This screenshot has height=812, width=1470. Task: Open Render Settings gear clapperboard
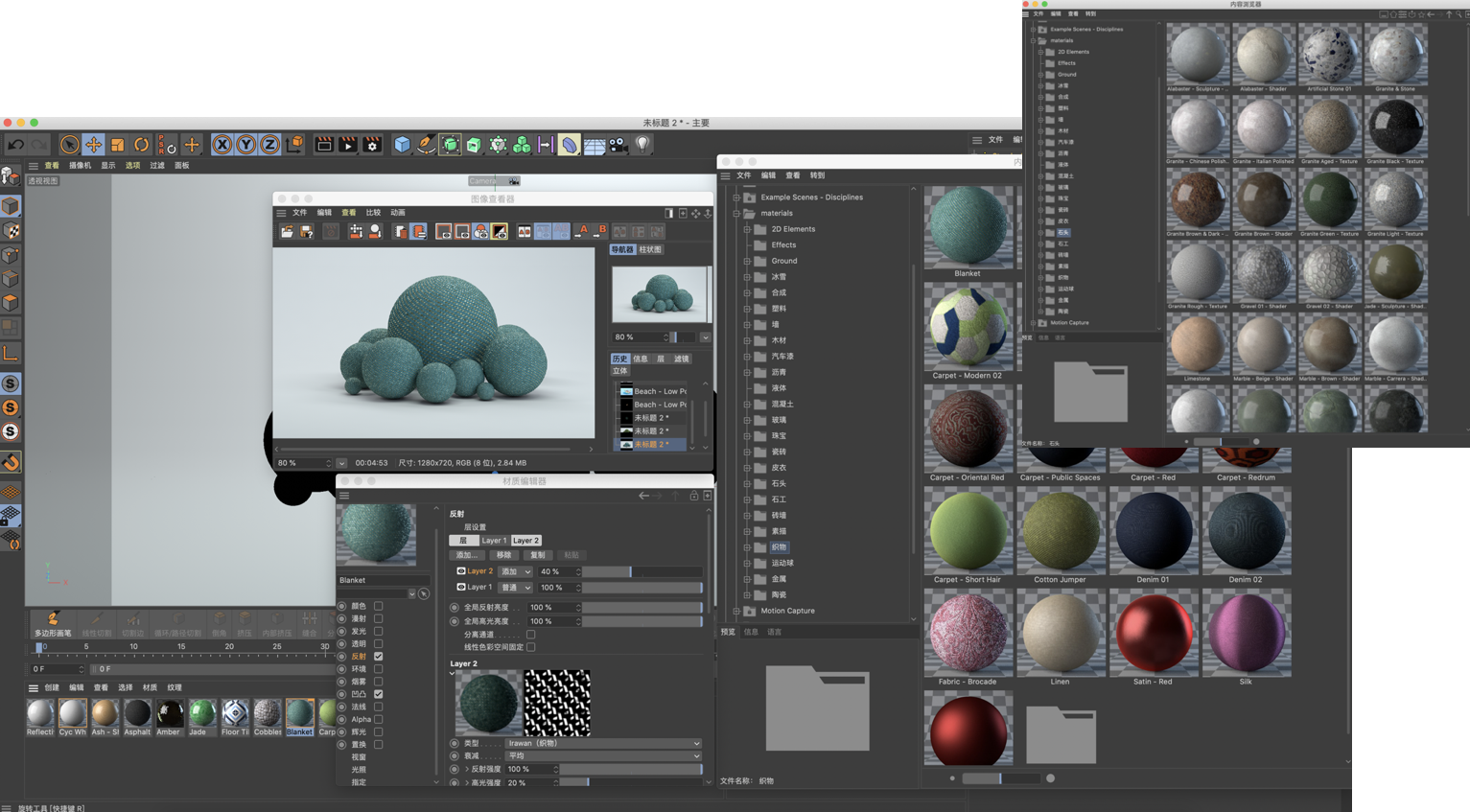(372, 145)
